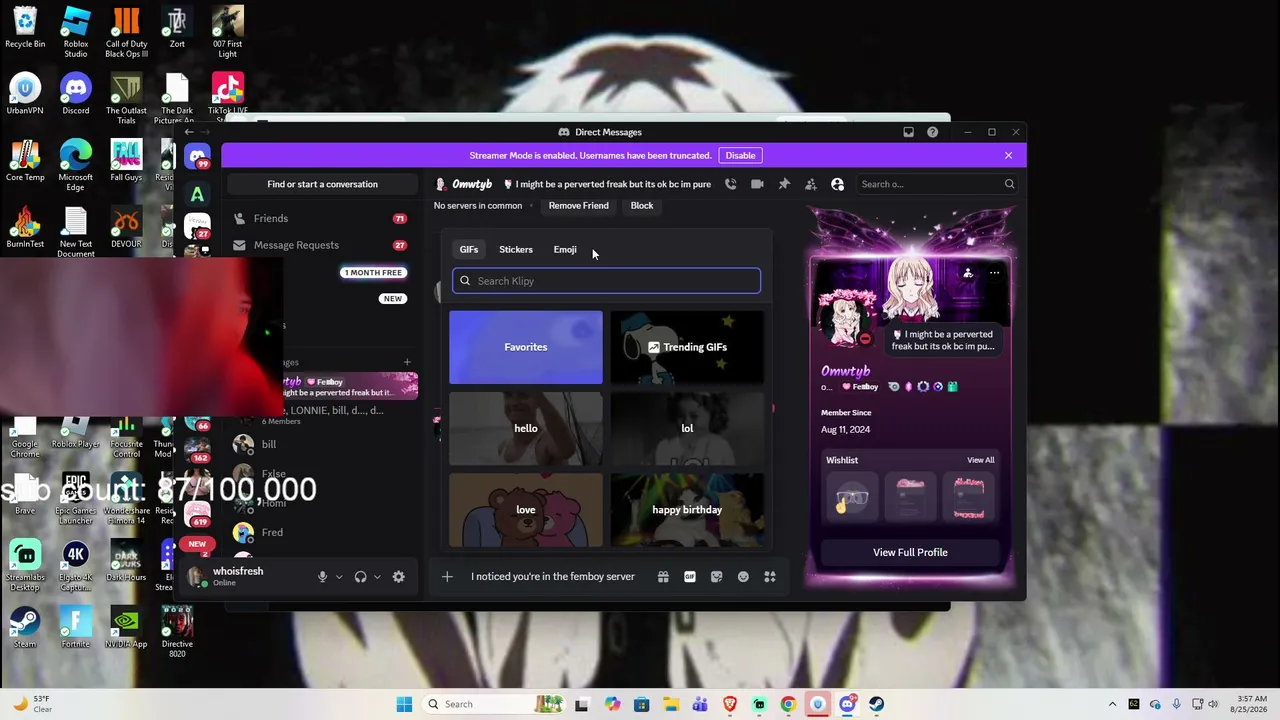Screen dimensions: 1280x720
Task: Mute the microphone
Action: (x=322, y=577)
